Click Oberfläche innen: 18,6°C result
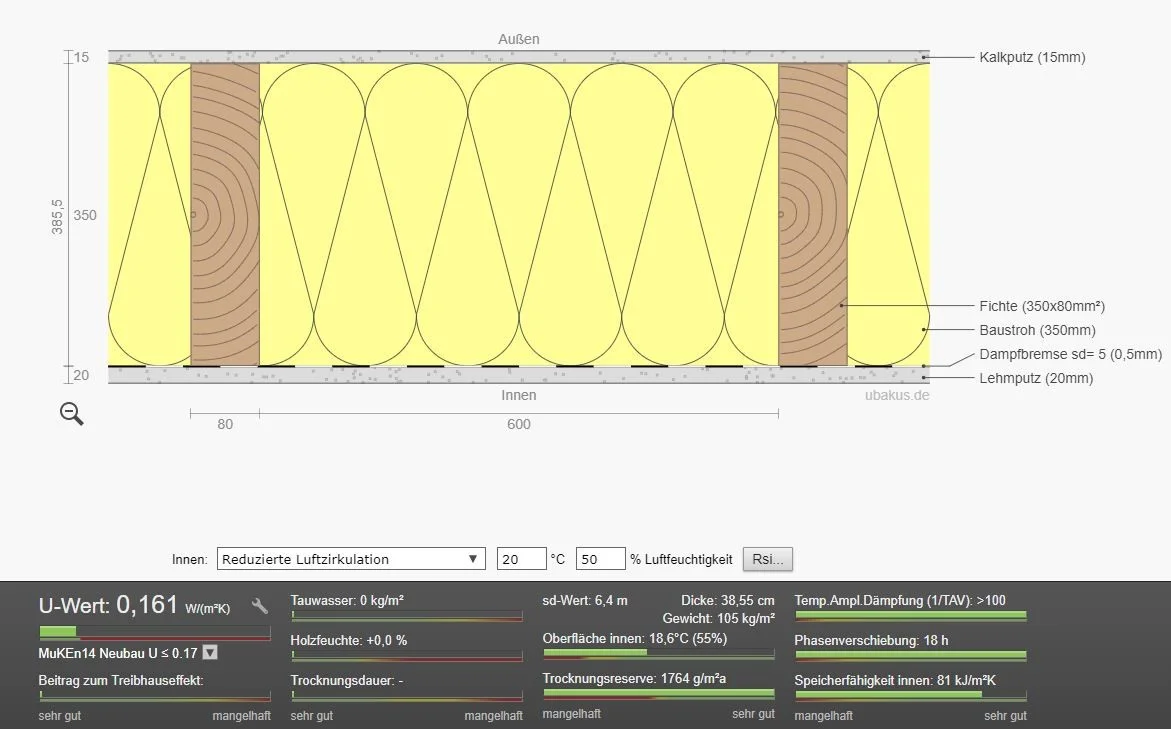1171x729 pixels. [x=635, y=639]
